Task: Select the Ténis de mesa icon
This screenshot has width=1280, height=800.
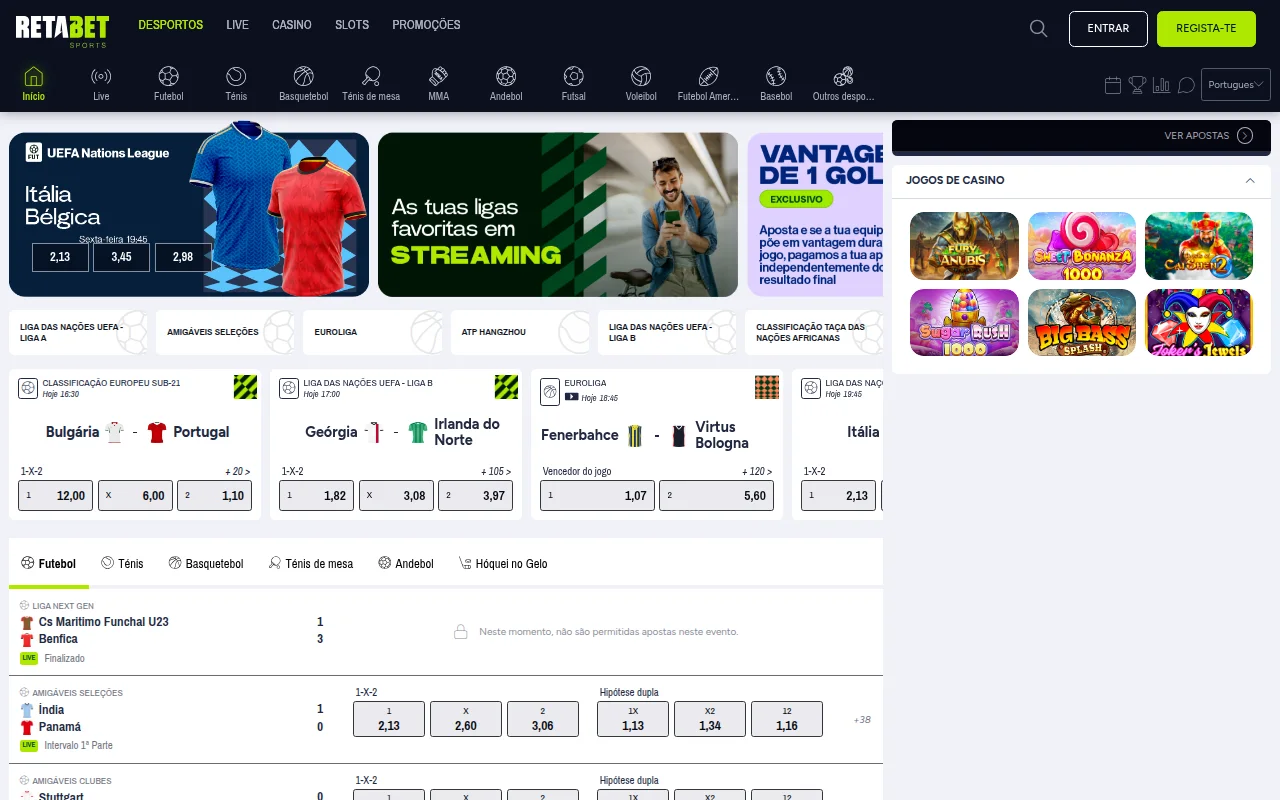Action: click(371, 76)
